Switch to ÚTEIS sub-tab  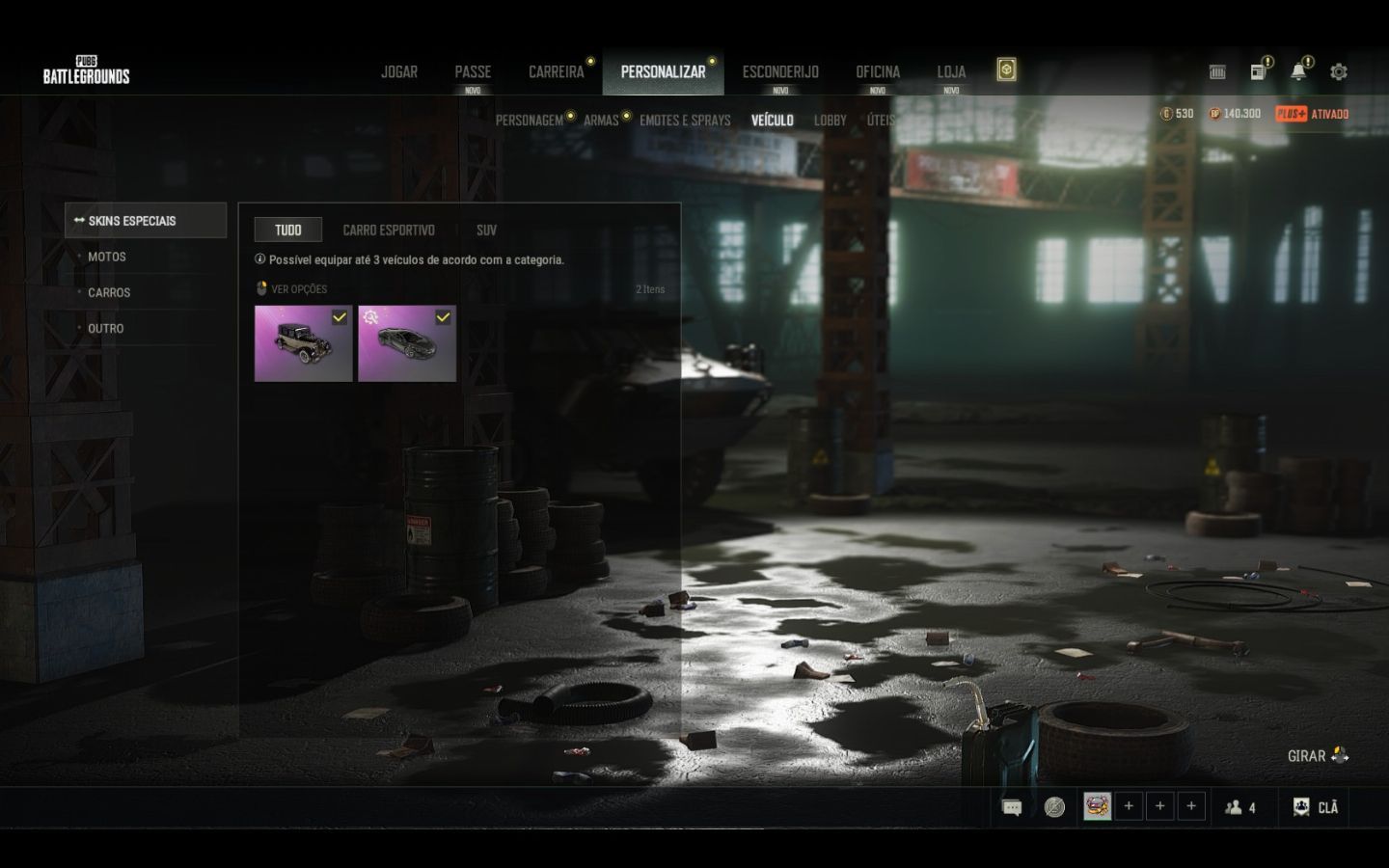click(881, 121)
